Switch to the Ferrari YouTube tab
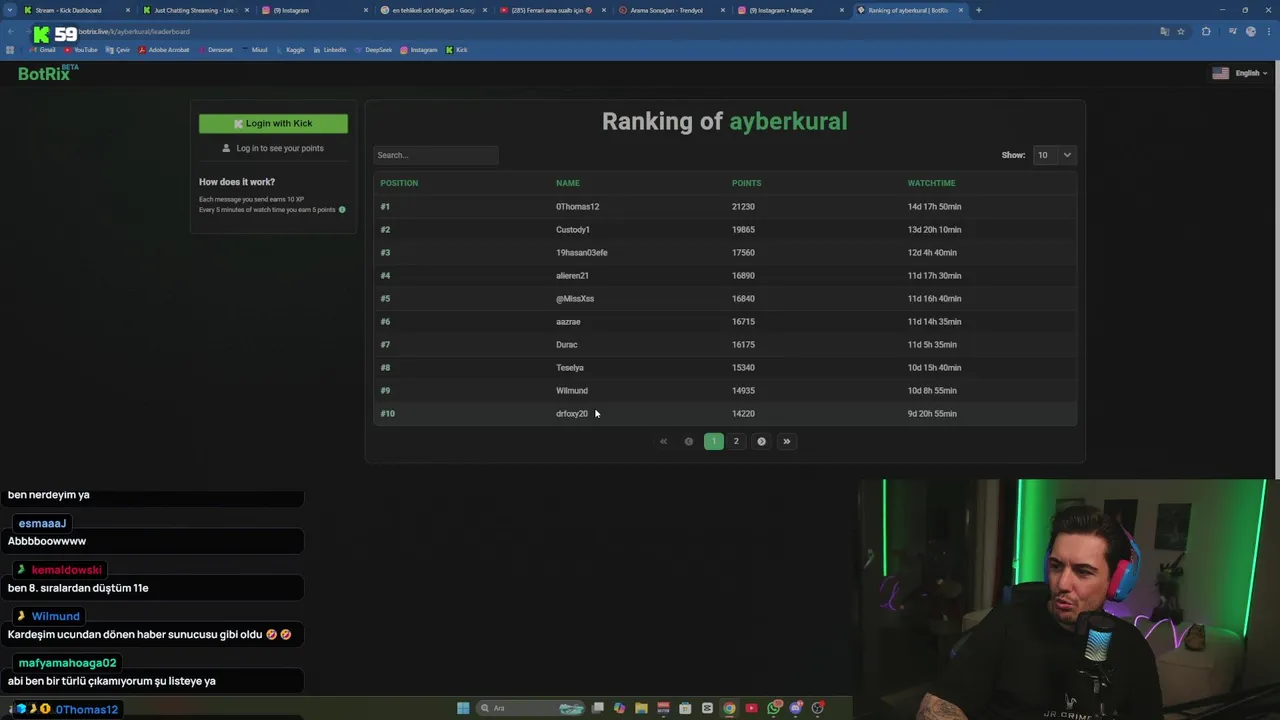 [x=554, y=10]
